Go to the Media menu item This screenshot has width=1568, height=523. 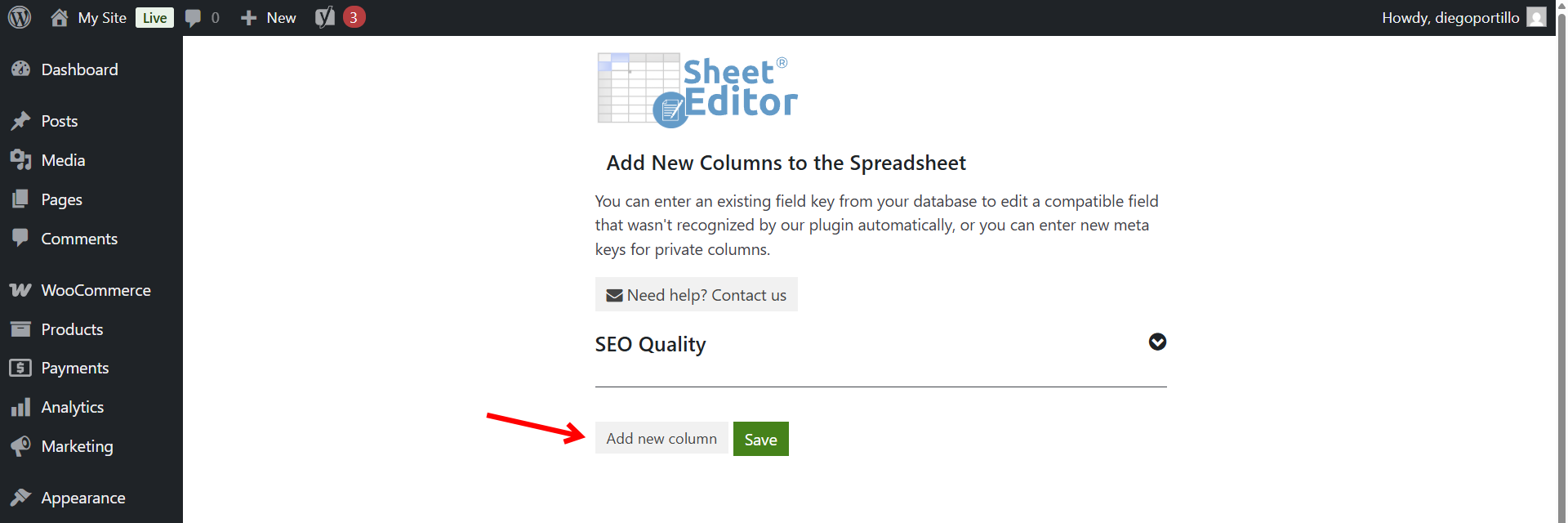[63, 160]
